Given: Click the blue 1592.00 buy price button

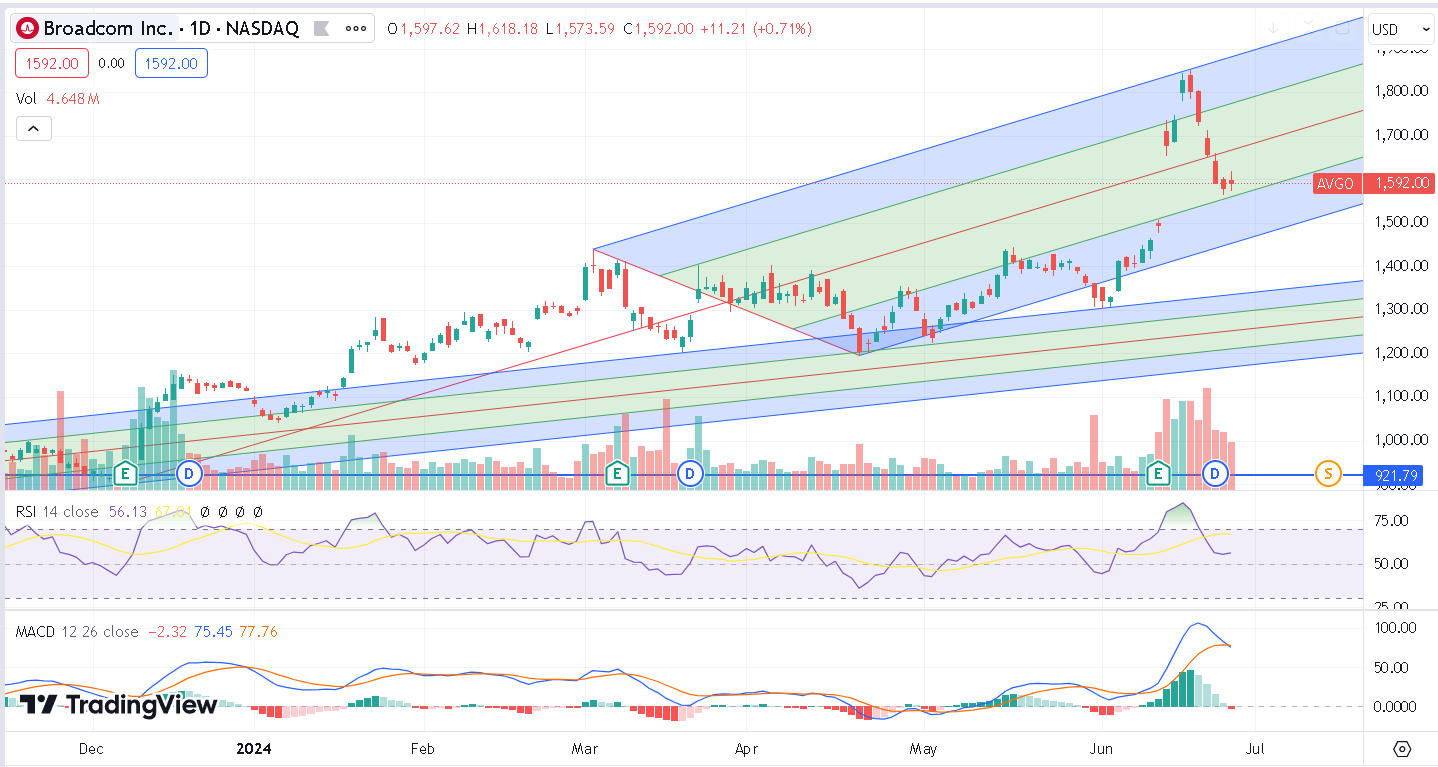Looking at the screenshot, I should 171,64.
